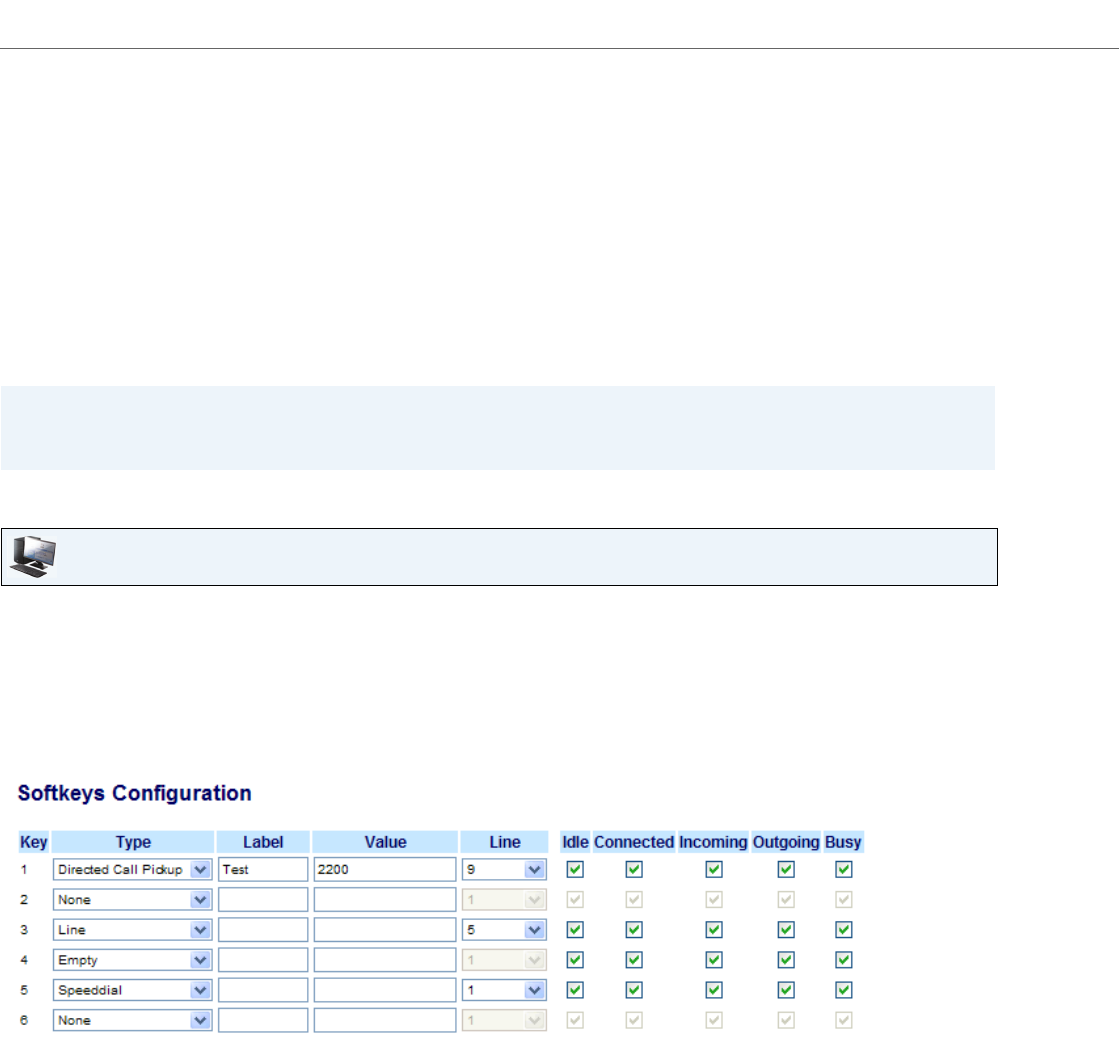Uncheck Outgoing checkbox for key 1
The width and height of the screenshot is (1119, 1038).
pyautogui.click(x=786, y=870)
